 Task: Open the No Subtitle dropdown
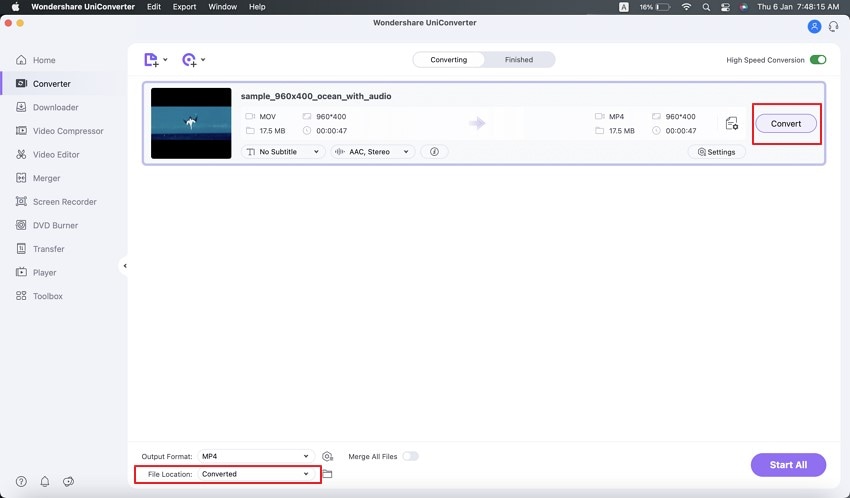click(x=283, y=152)
